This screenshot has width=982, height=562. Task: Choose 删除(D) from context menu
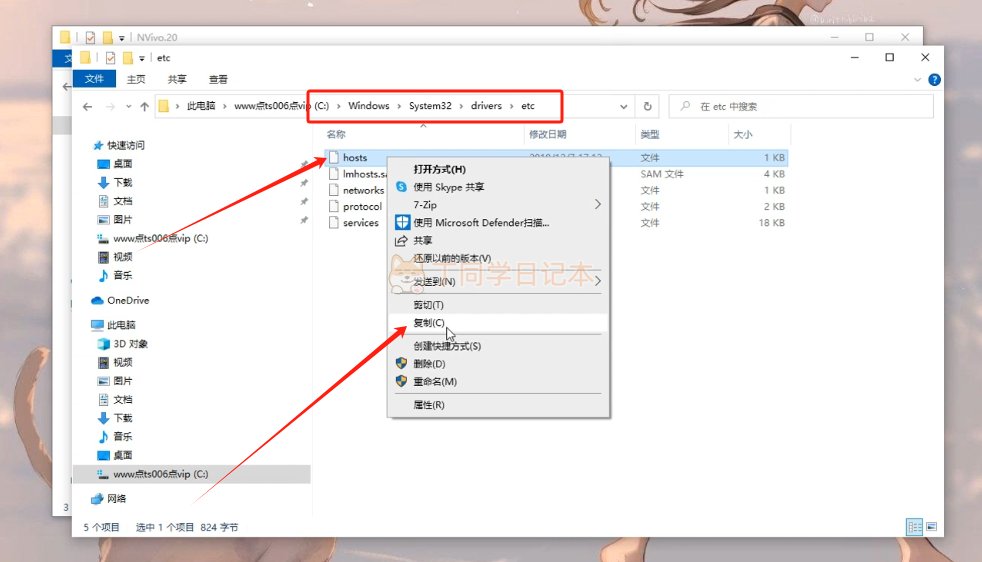[x=498, y=363]
